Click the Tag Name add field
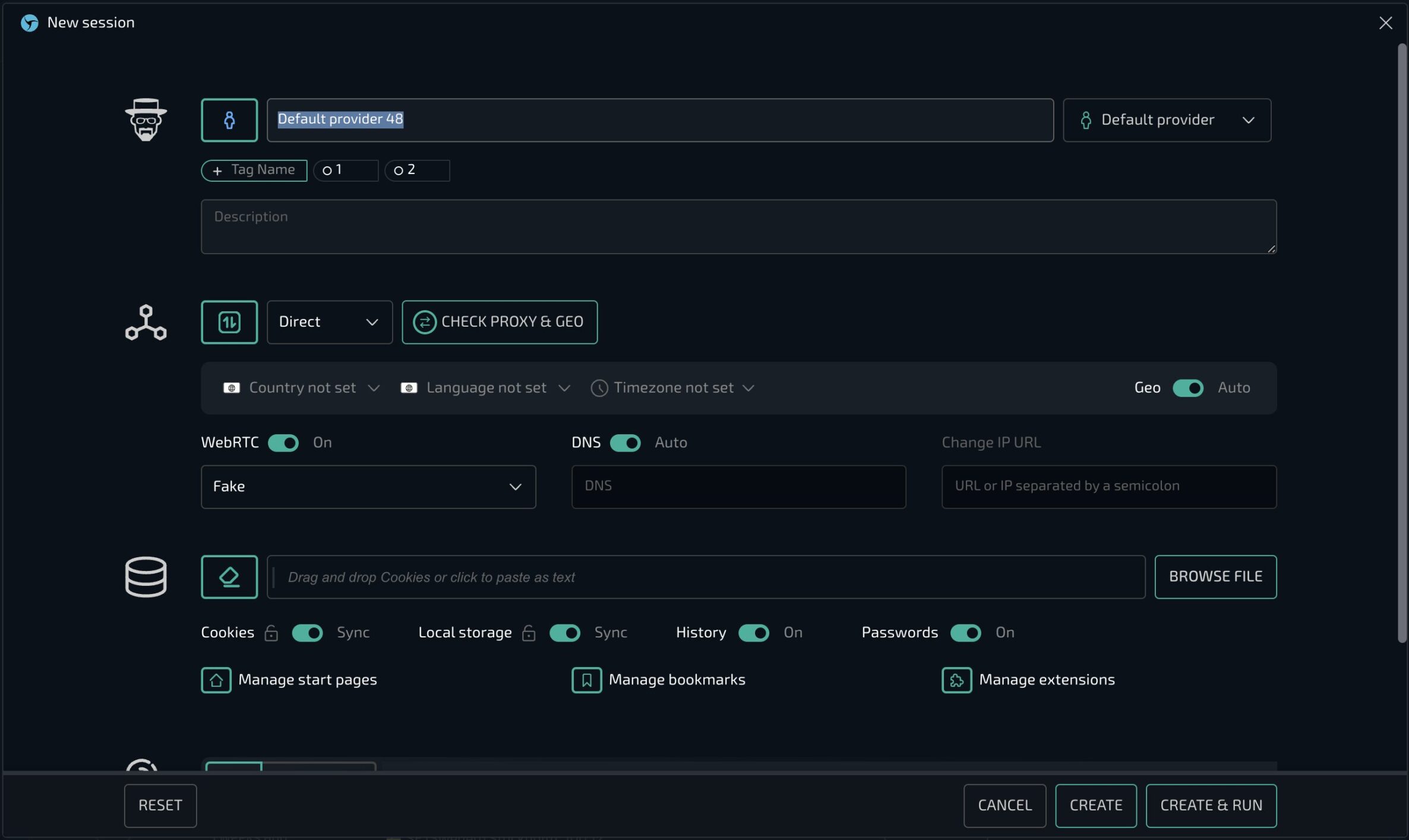The height and width of the screenshot is (840, 1409). 254,170
